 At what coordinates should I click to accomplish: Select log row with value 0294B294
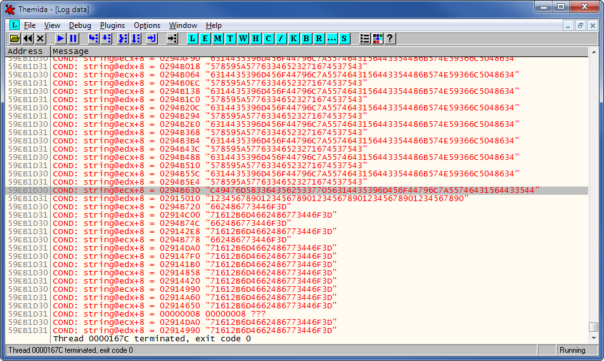point(297,116)
